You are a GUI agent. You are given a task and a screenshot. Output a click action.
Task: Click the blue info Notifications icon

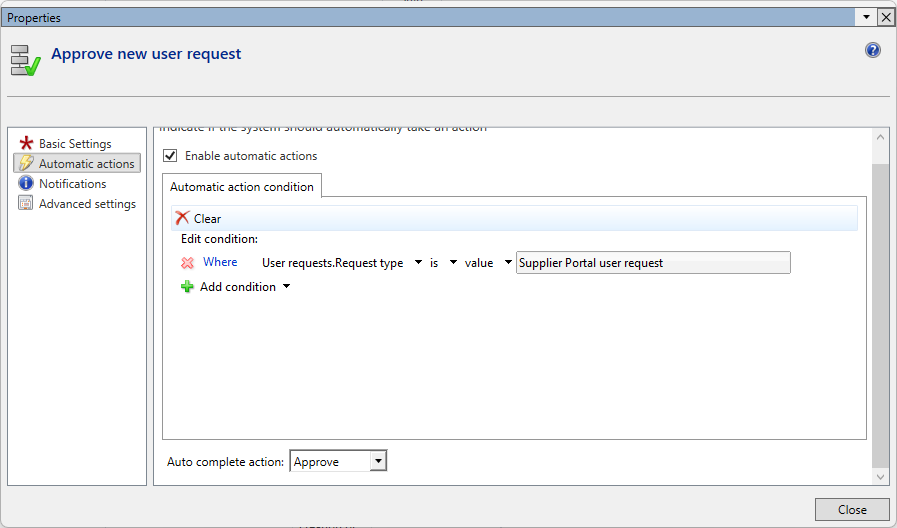click(x=26, y=183)
